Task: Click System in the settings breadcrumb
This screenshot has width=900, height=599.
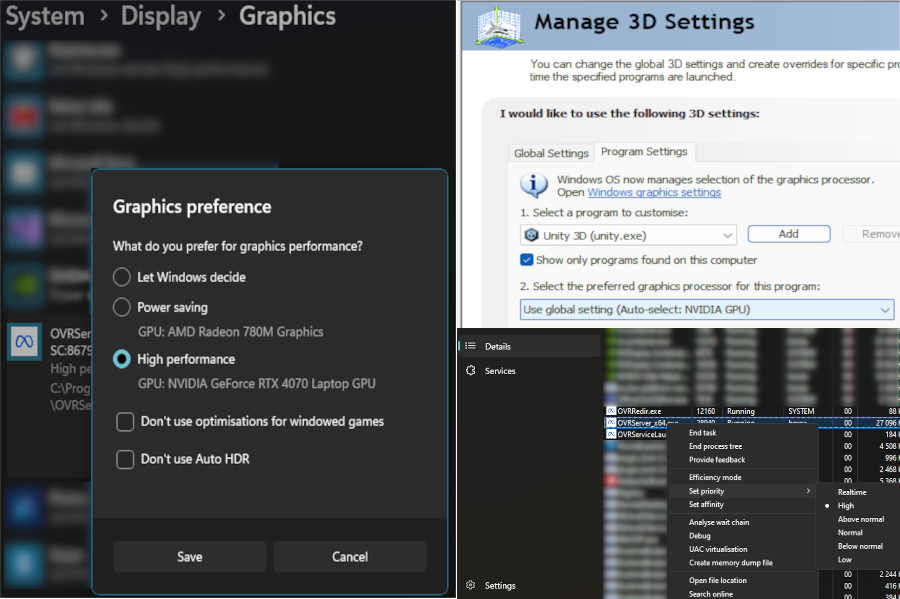Action: 45,15
